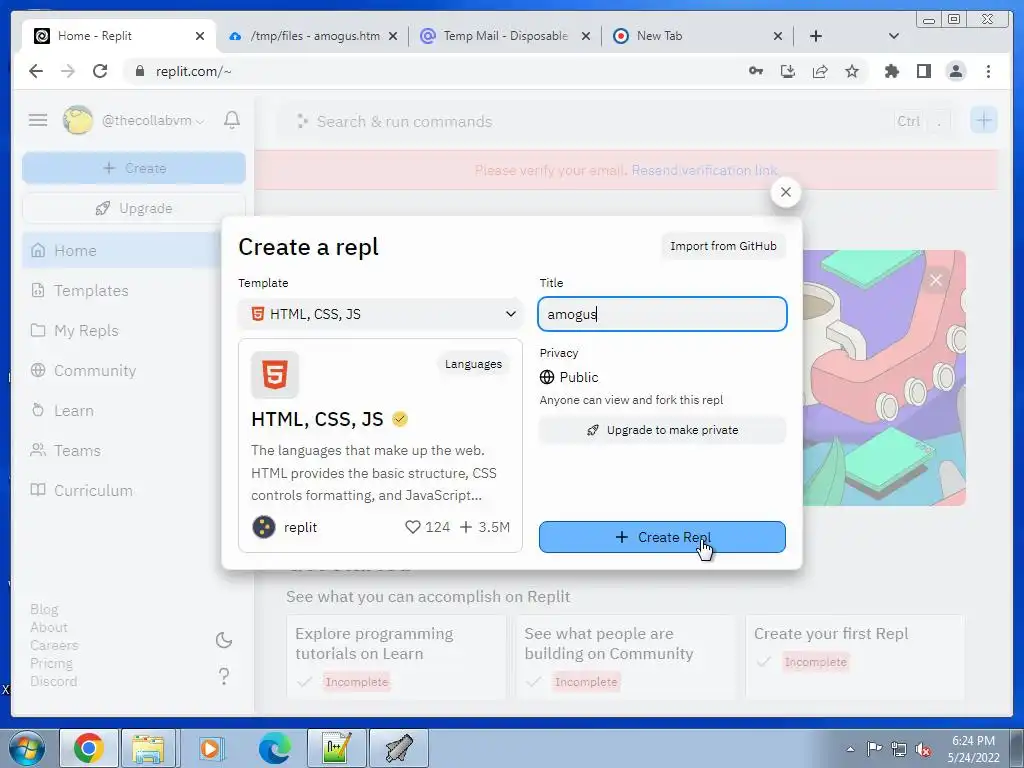Open notifications bell
Screen dimensions: 1024x768
pyautogui.click(x=232, y=120)
